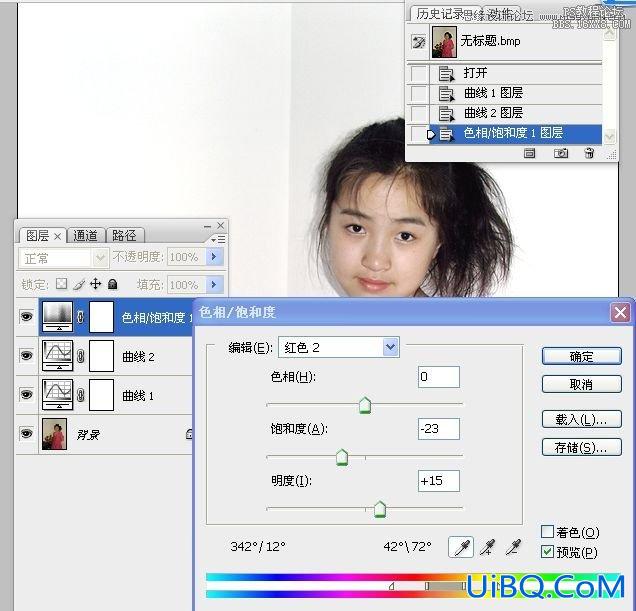
Task: Create new document from current state in History panel
Action: coord(529,153)
